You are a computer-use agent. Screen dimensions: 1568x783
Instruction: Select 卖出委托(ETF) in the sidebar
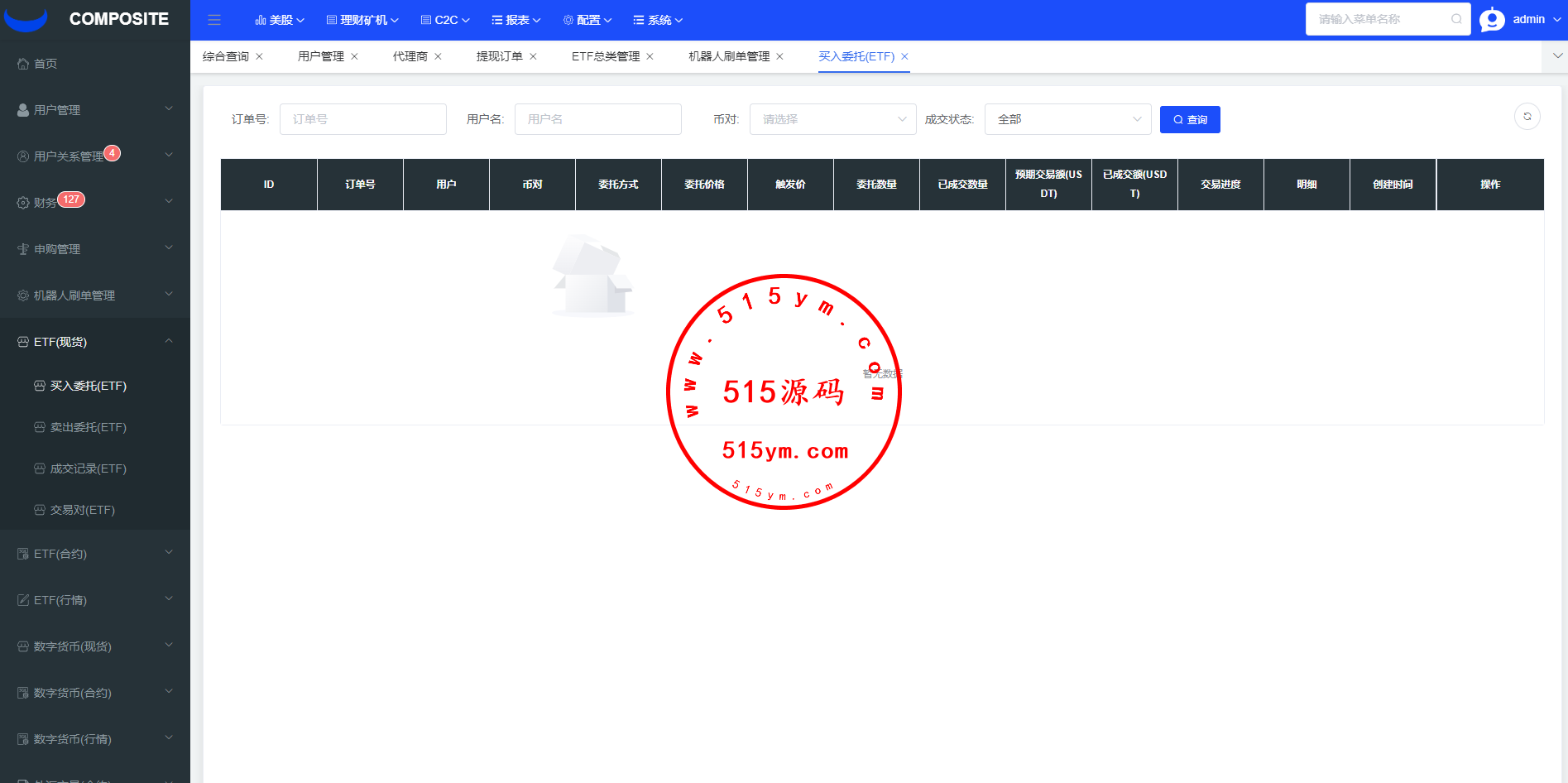(88, 427)
